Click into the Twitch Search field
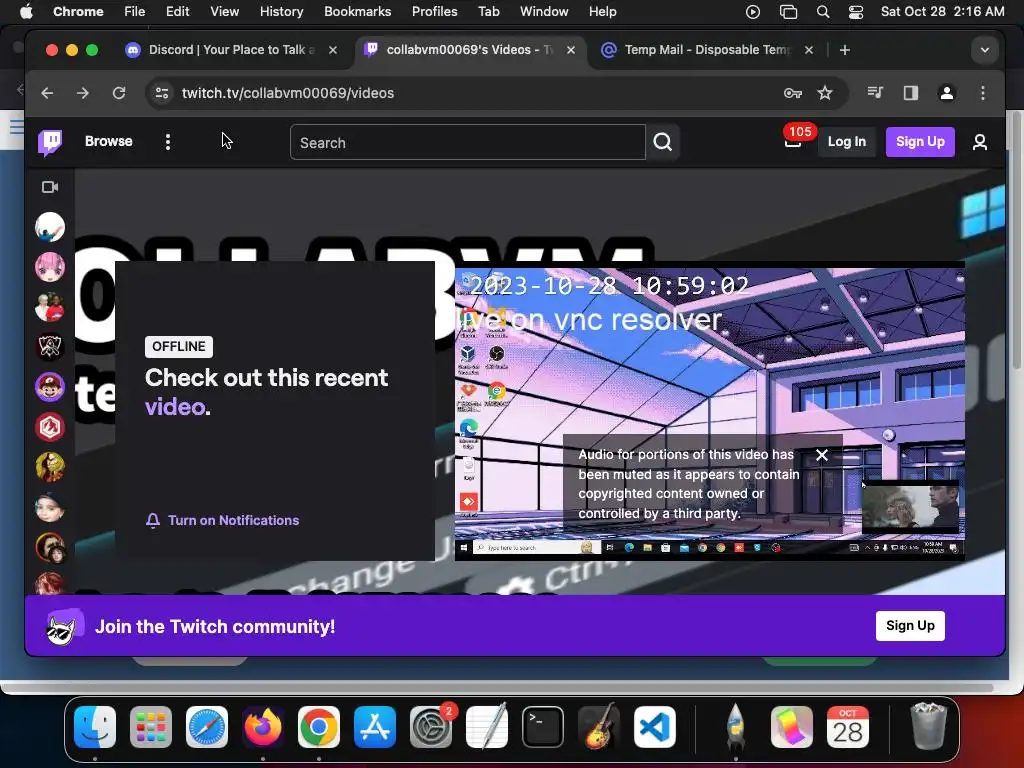This screenshot has width=1024, height=768. [468, 142]
